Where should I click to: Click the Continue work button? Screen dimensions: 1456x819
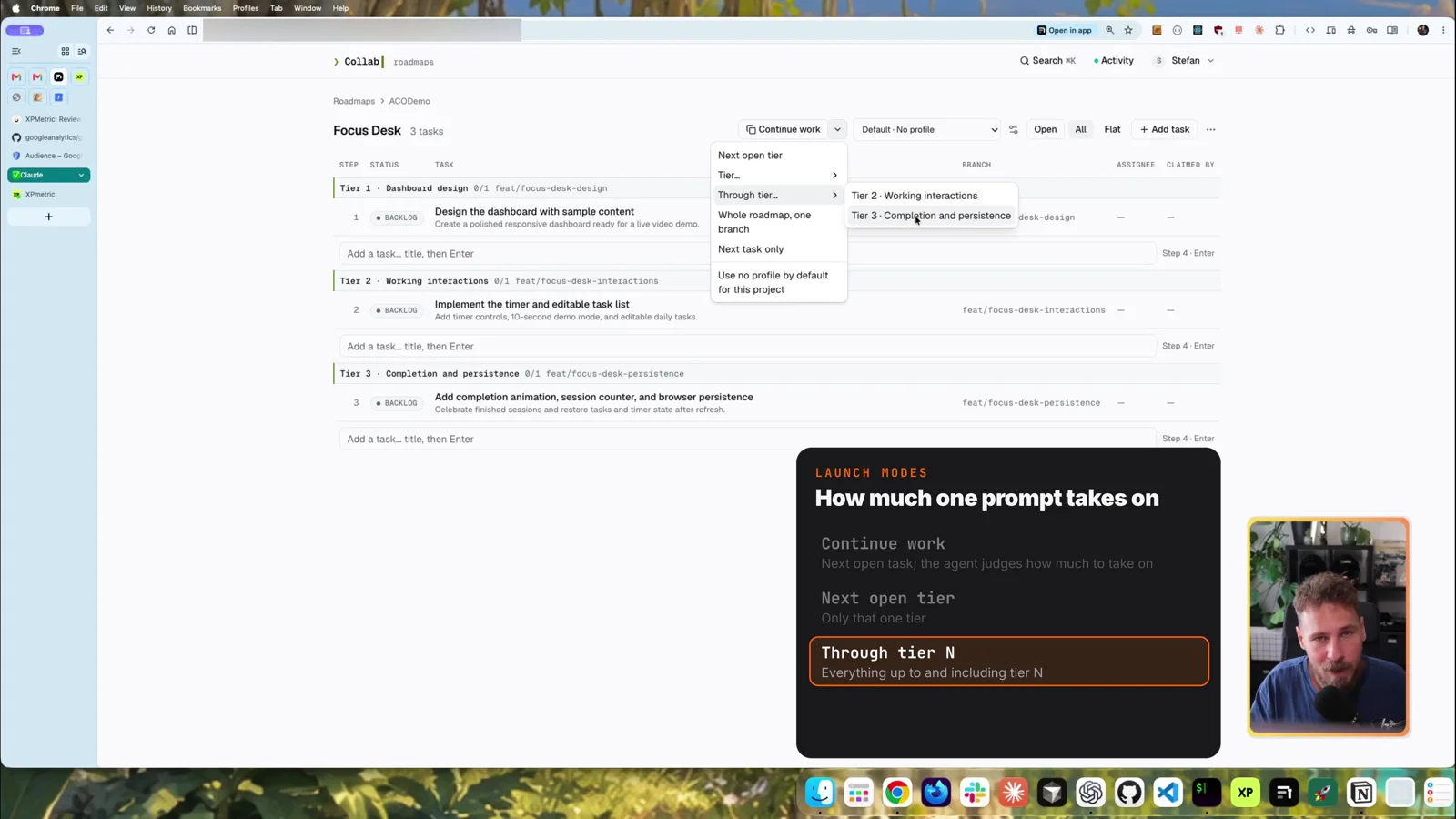784,129
